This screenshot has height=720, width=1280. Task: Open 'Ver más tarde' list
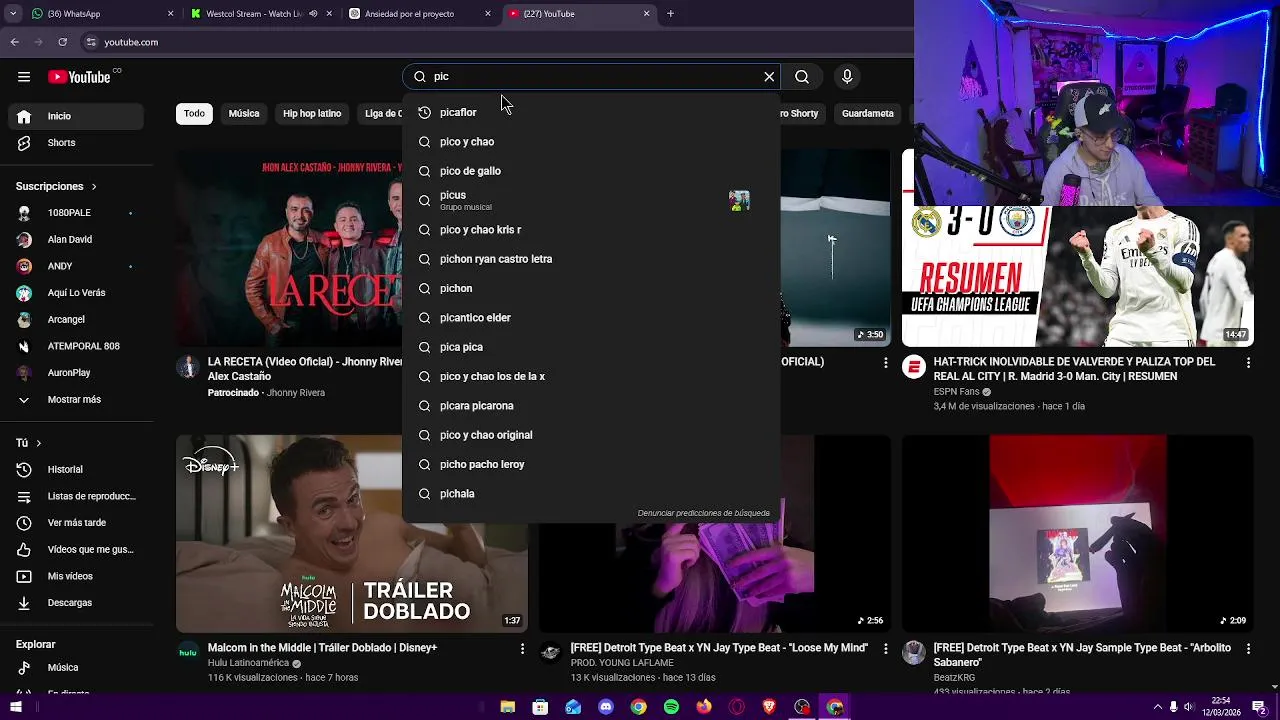point(76,523)
